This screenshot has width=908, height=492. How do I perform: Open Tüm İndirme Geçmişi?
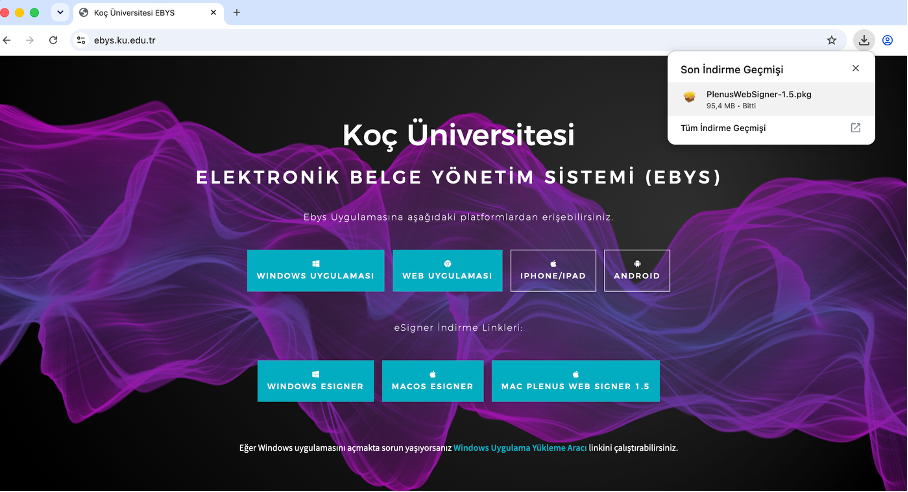click(x=771, y=128)
